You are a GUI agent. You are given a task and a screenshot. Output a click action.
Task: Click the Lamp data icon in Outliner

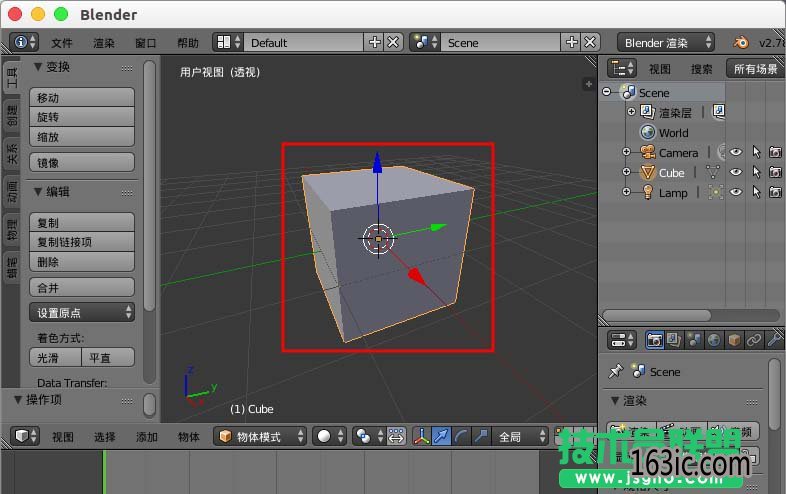click(715, 193)
